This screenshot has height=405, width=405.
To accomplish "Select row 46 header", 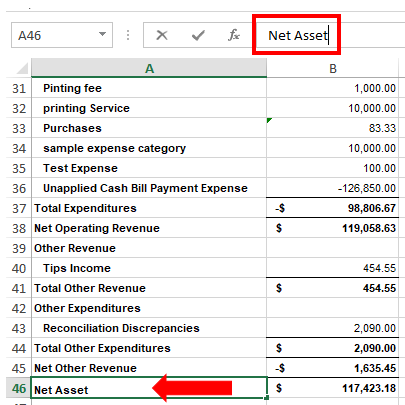I will (x=19, y=388).
